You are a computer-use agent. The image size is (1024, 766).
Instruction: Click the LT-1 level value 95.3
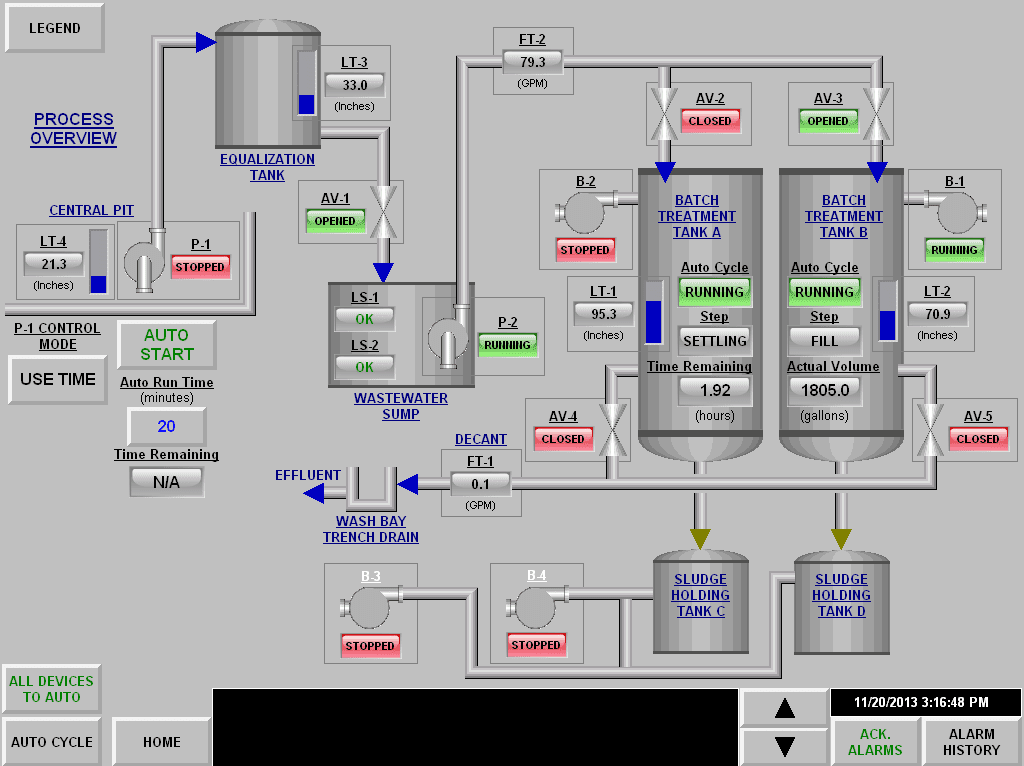(x=603, y=314)
